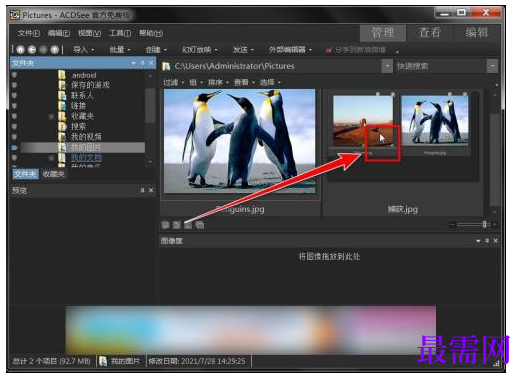
Task: Open the 创建 dropdown
Action: point(156,50)
